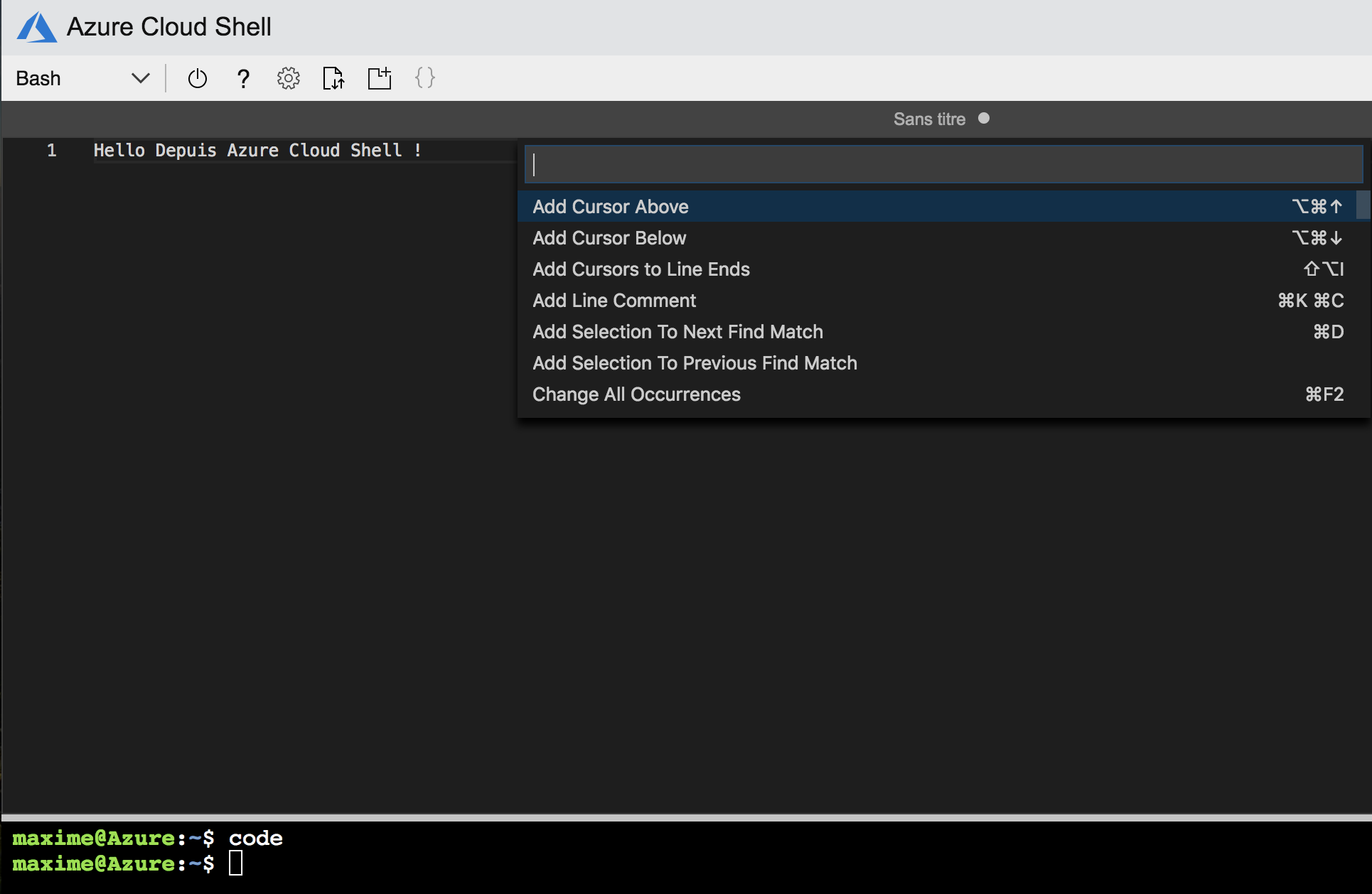
Task: Click the Azure Cloud Shell logo
Action: coord(36,26)
